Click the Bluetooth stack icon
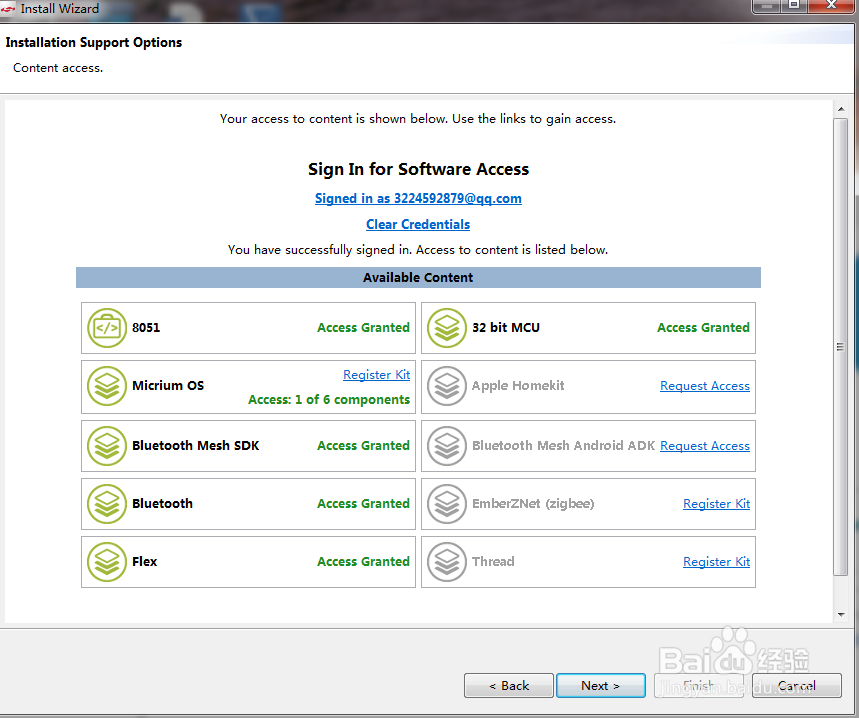 tap(107, 504)
